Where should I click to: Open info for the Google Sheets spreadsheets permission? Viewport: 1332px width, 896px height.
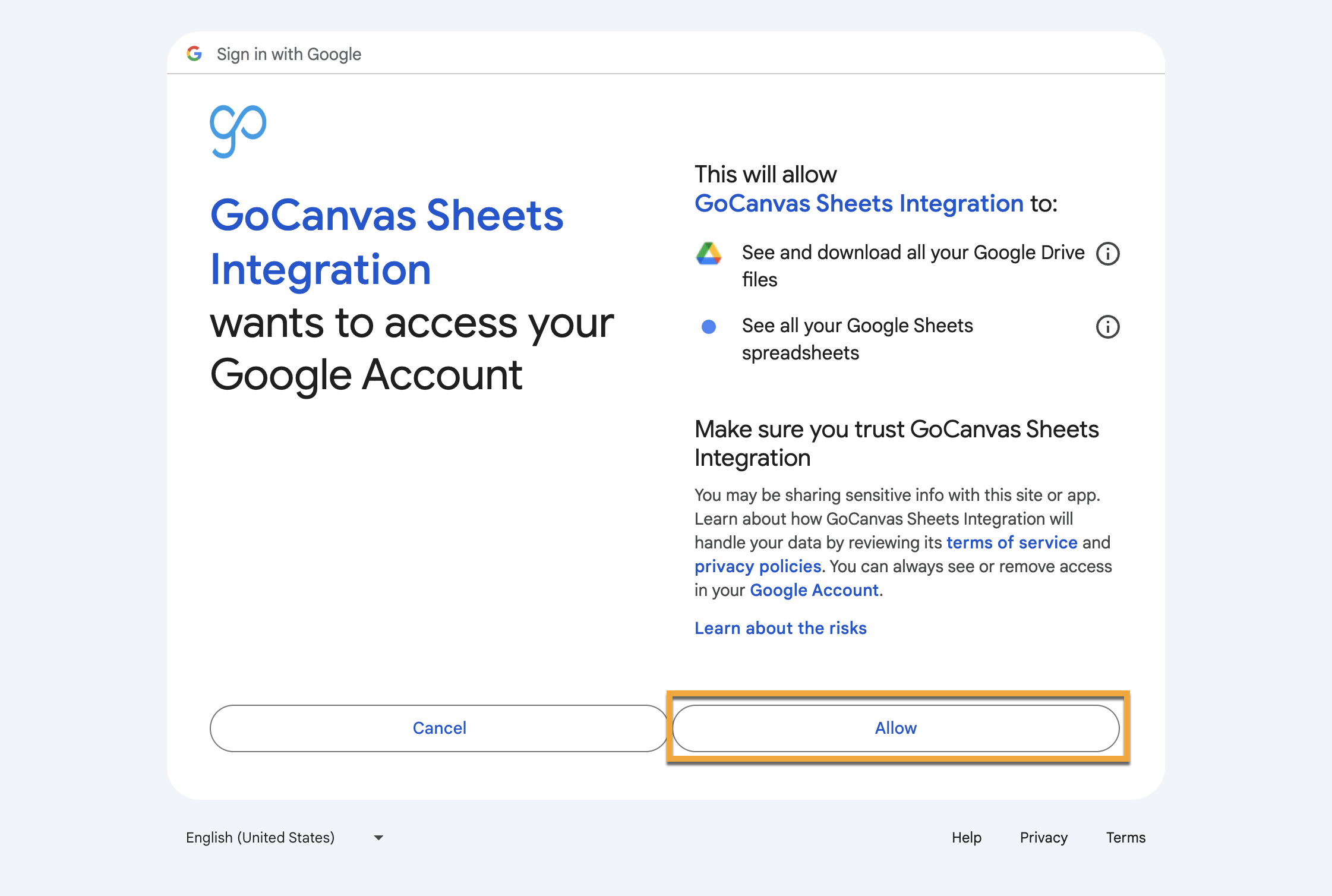(1107, 327)
